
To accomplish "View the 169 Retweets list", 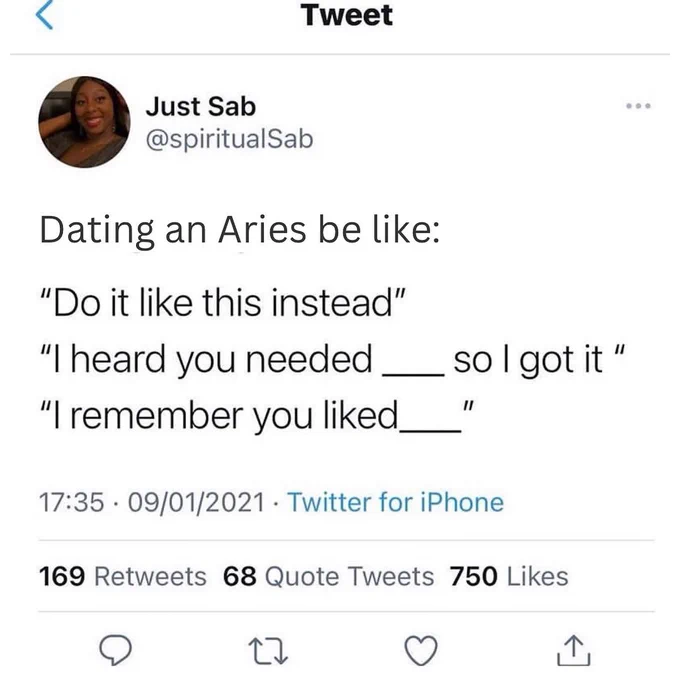I will (x=123, y=576).
